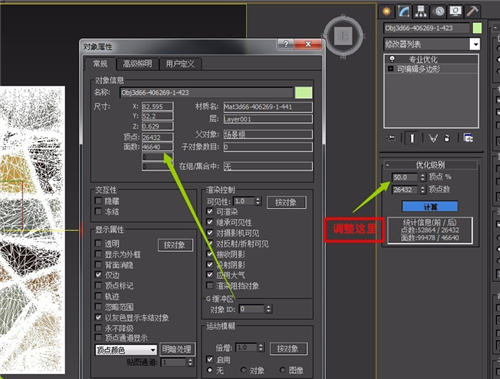Image resolution: width=500 pixels, height=379 pixels.
Task: Click the help question mark in 对象属性 dialog
Action: pos(286,44)
